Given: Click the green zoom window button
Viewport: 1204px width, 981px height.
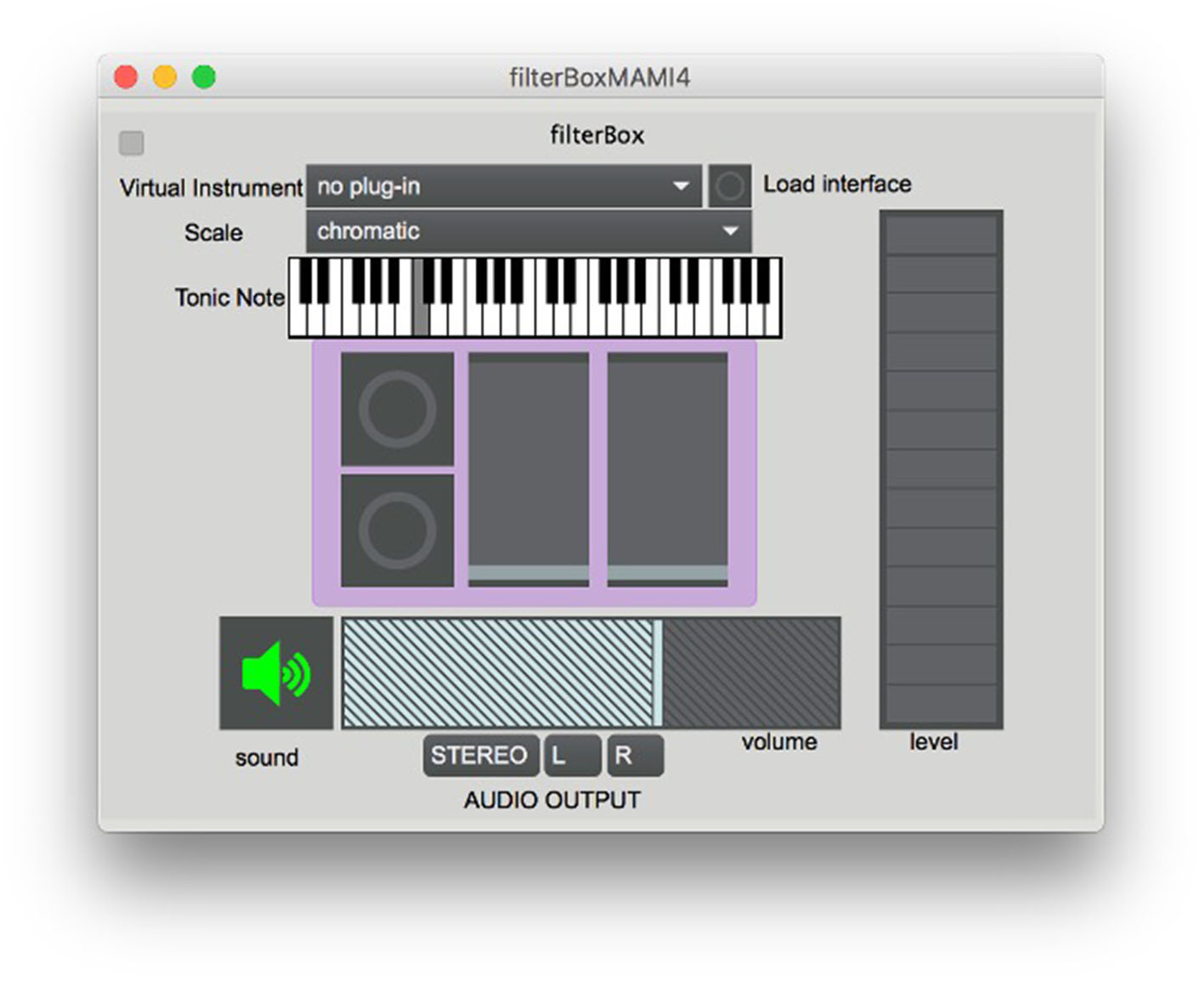Looking at the screenshot, I should click(x=204, y=77).
